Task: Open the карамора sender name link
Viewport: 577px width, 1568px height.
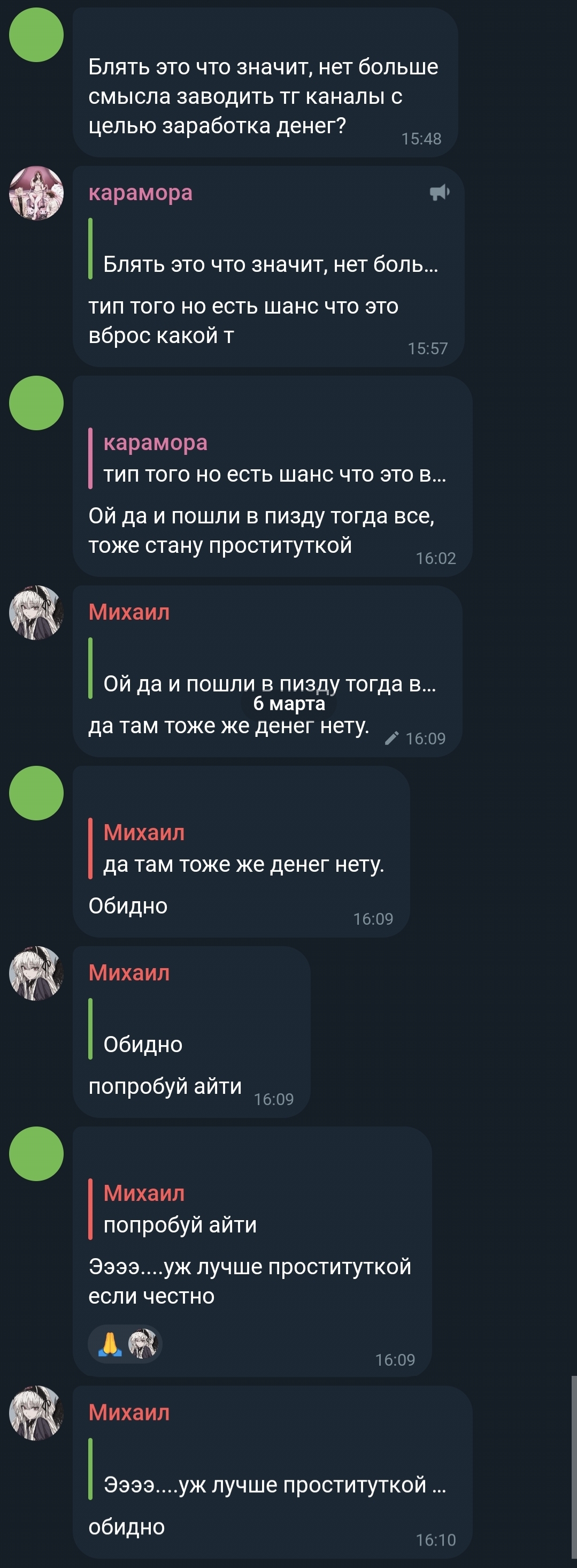Action: (x=141, y=193)
